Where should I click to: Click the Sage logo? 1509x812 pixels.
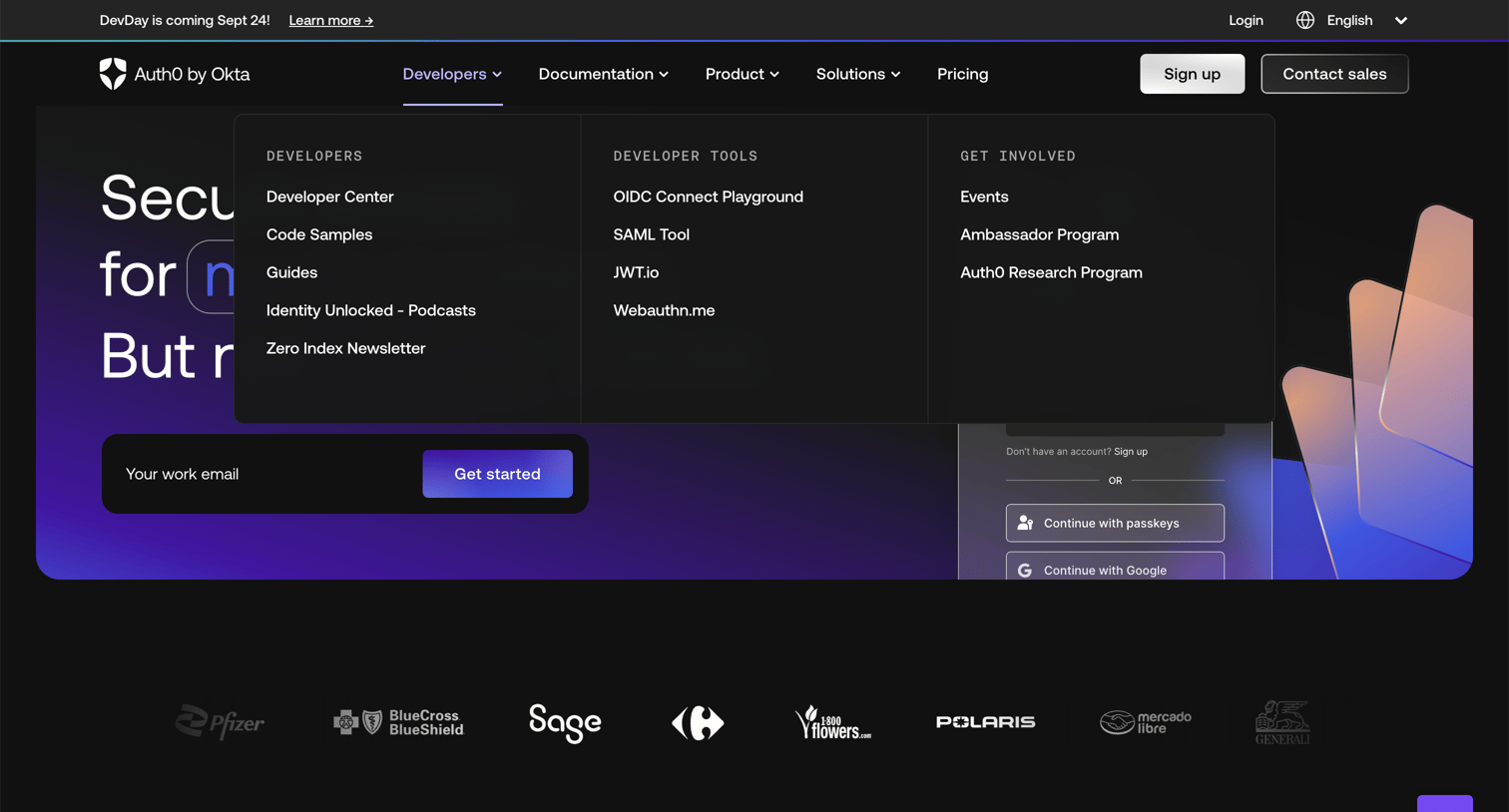[x=565, y=723]
